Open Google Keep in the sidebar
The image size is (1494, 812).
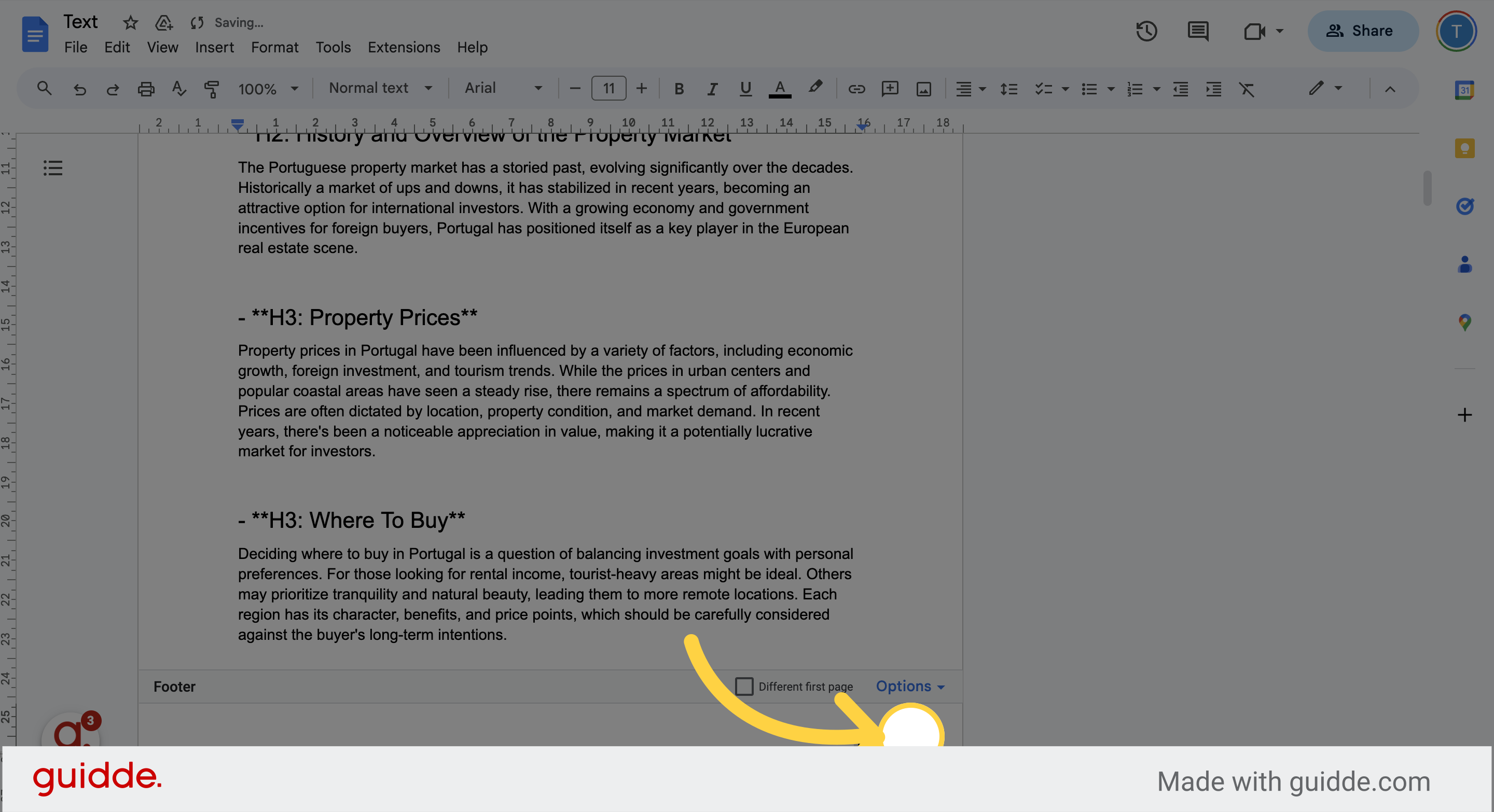point(1464,148)
